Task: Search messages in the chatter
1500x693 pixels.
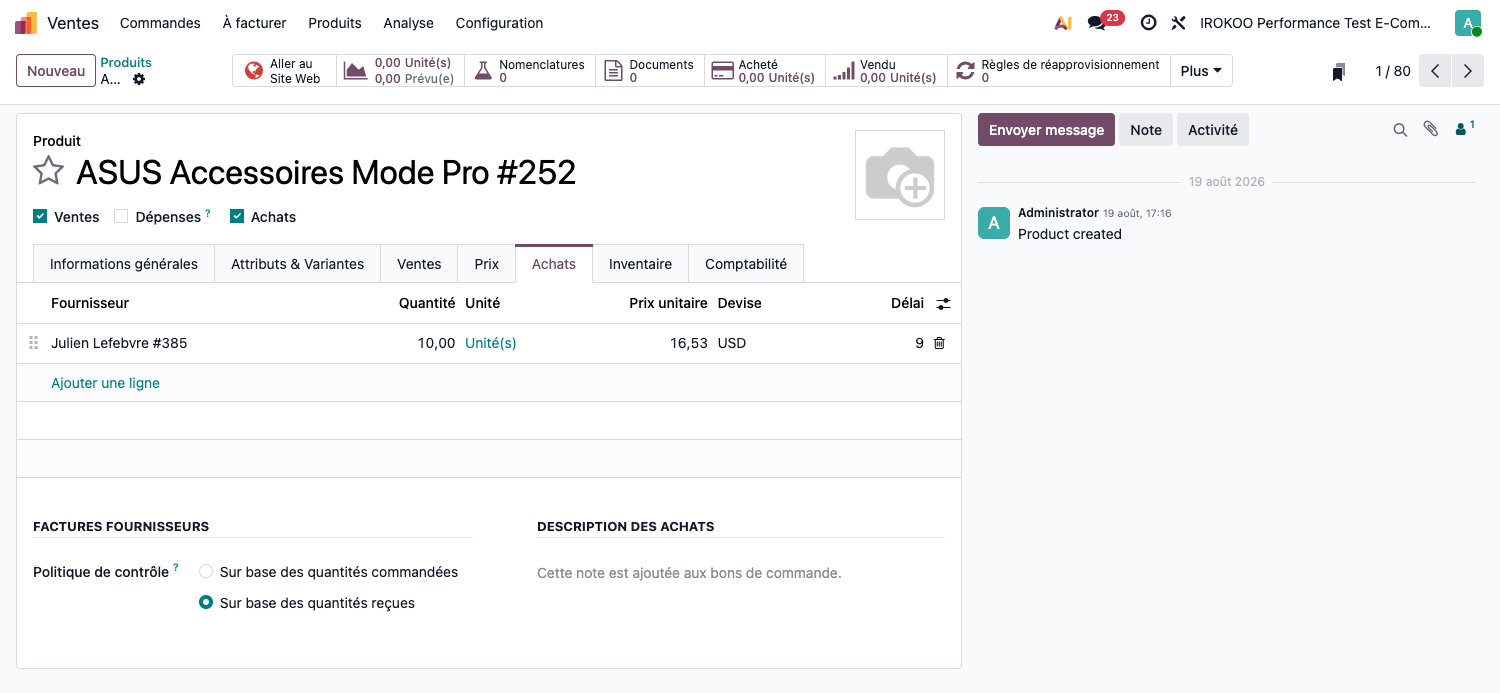Action: 1400,130
